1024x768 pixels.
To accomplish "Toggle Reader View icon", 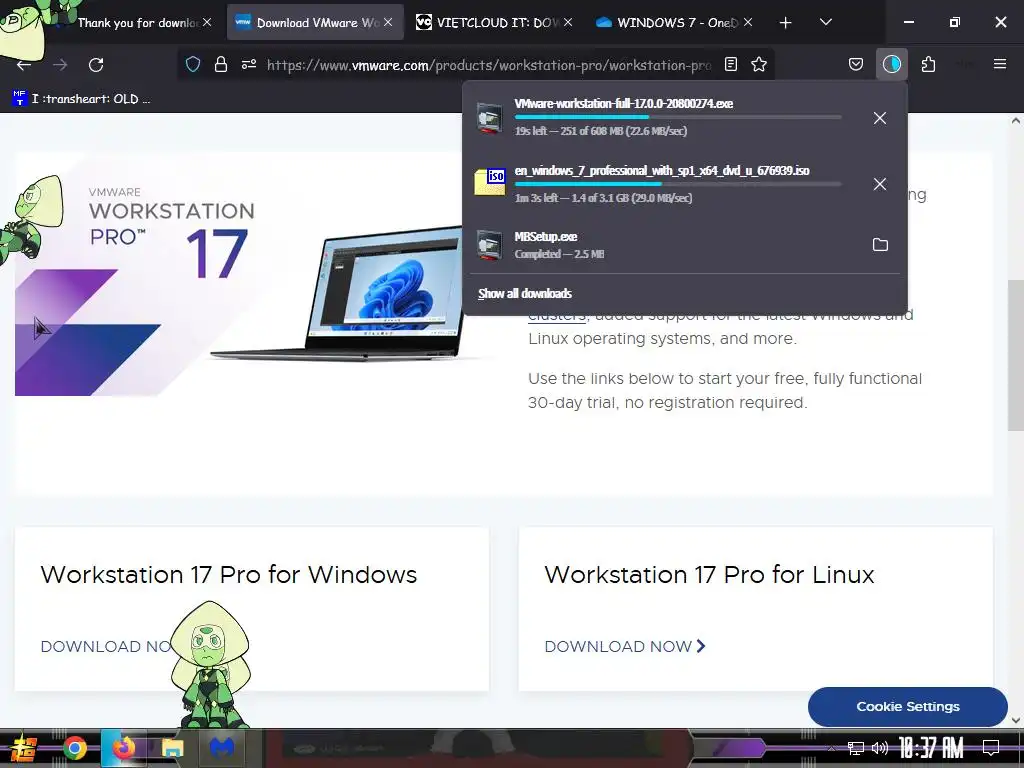I will click(x=731, y=64).
